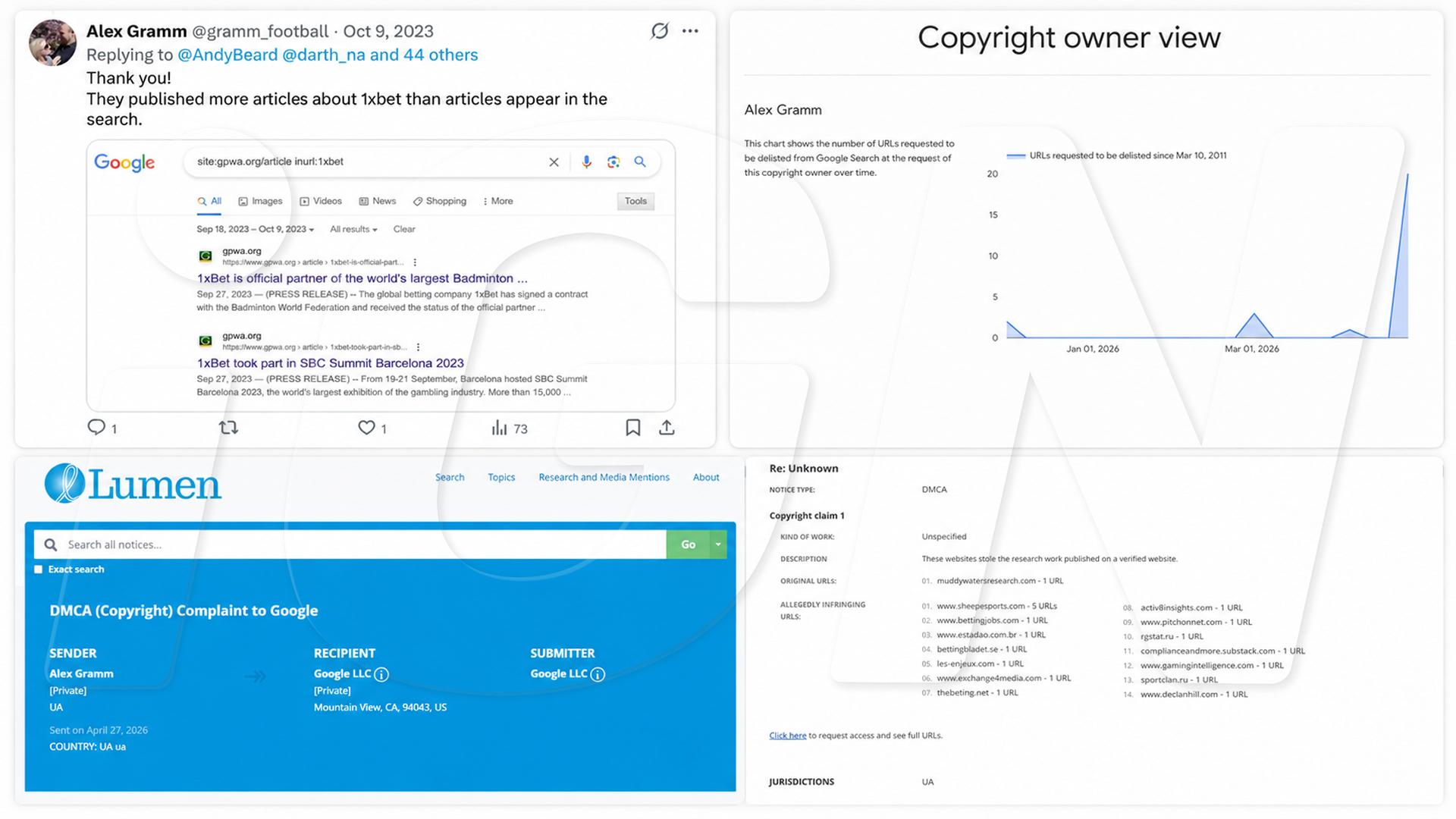Open Lumen About page
Viewport: 1456px width, 819px height.
click(x=706, y=477)
